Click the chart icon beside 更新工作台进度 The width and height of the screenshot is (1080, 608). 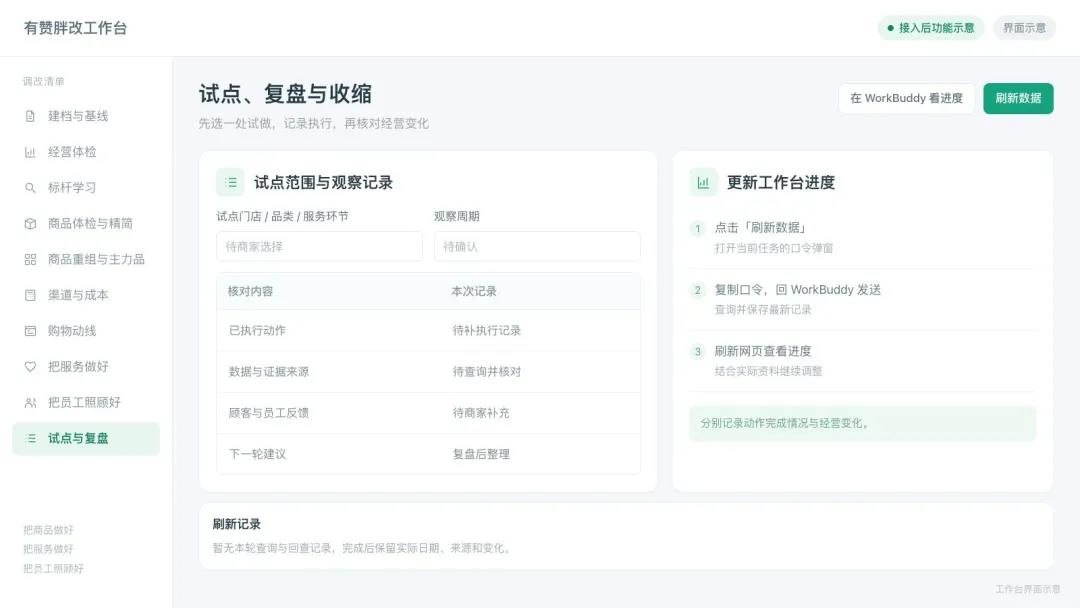pyautogui.click(x=703, y=182)
